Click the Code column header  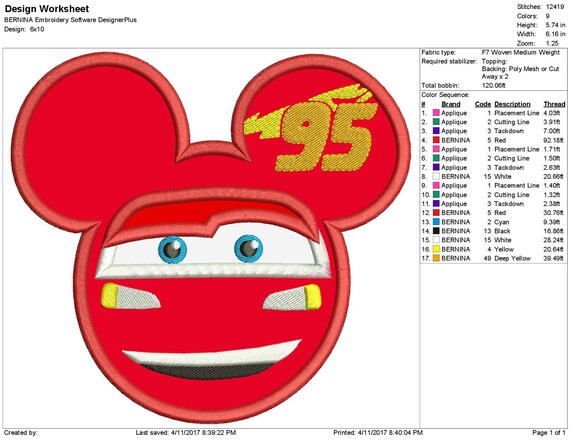483,104
